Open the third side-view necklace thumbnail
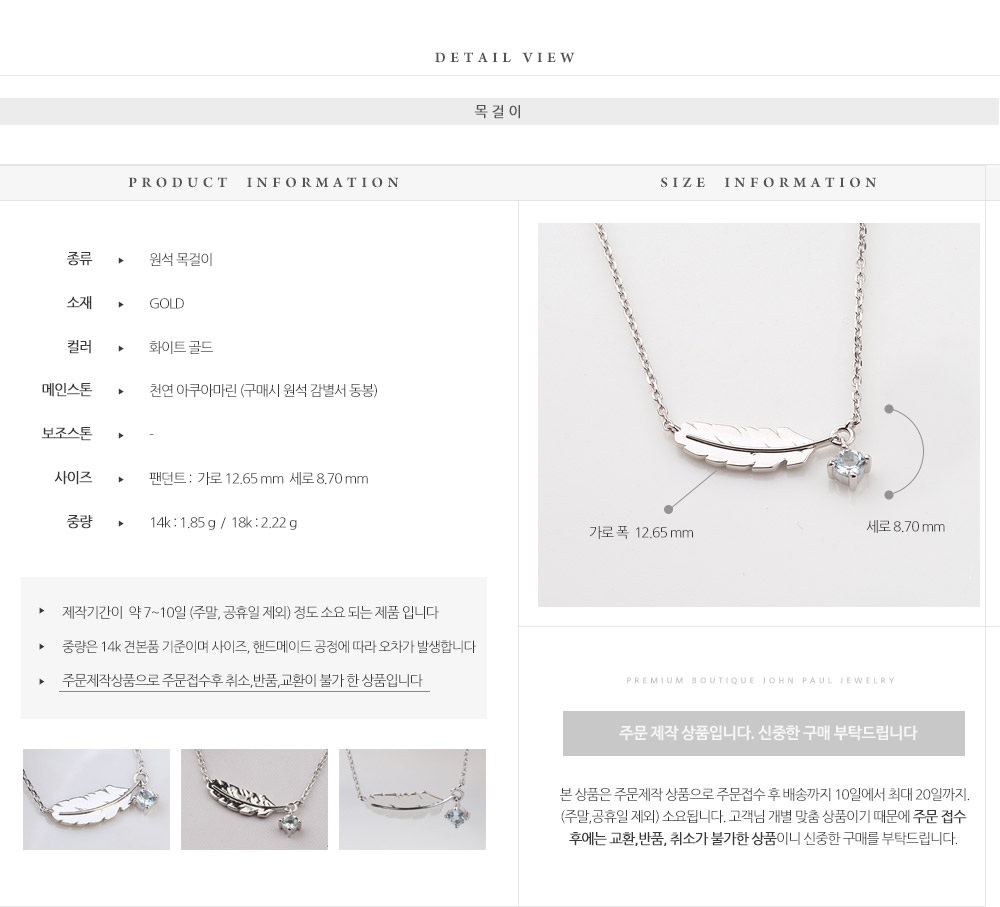 [x=412, y=799]
